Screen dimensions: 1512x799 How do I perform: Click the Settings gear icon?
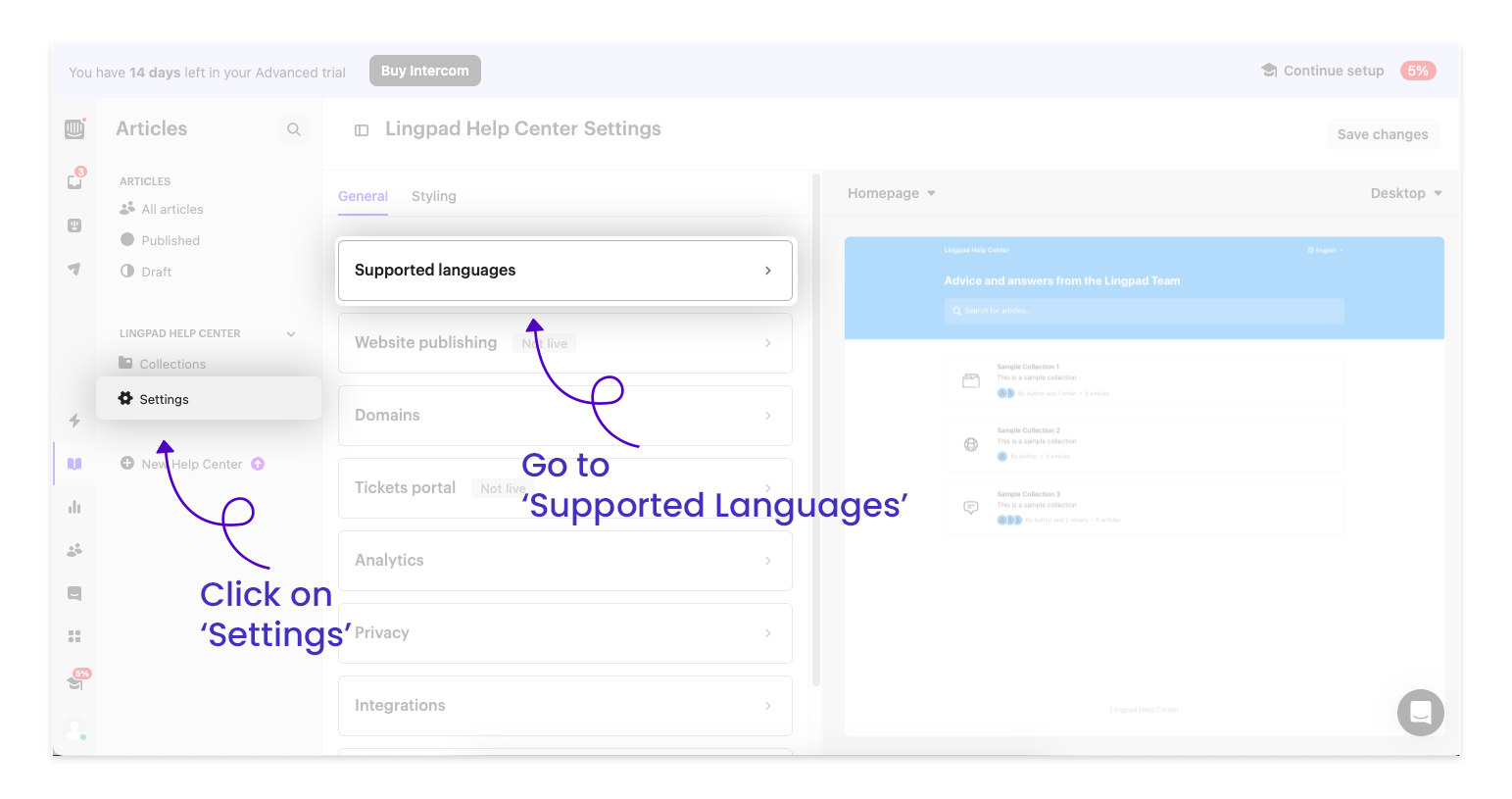125,398
